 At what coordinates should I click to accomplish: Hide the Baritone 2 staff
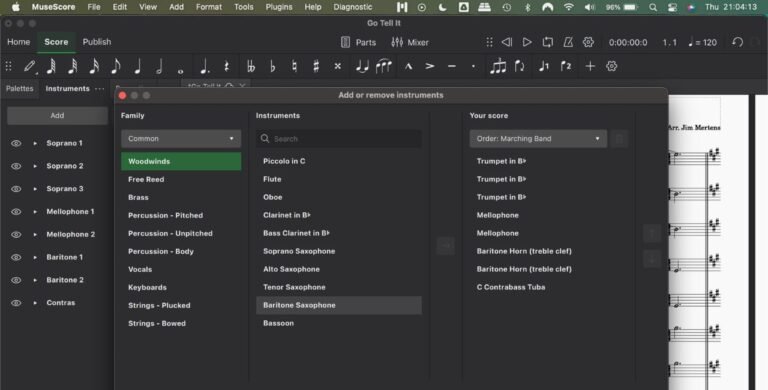click(16, 280)
